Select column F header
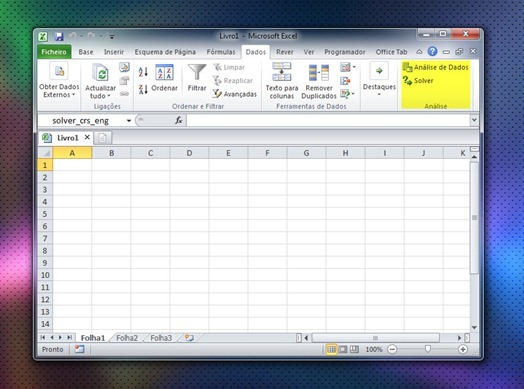Image resolution: width=524 pixels, height=389 pixels. 267,153
